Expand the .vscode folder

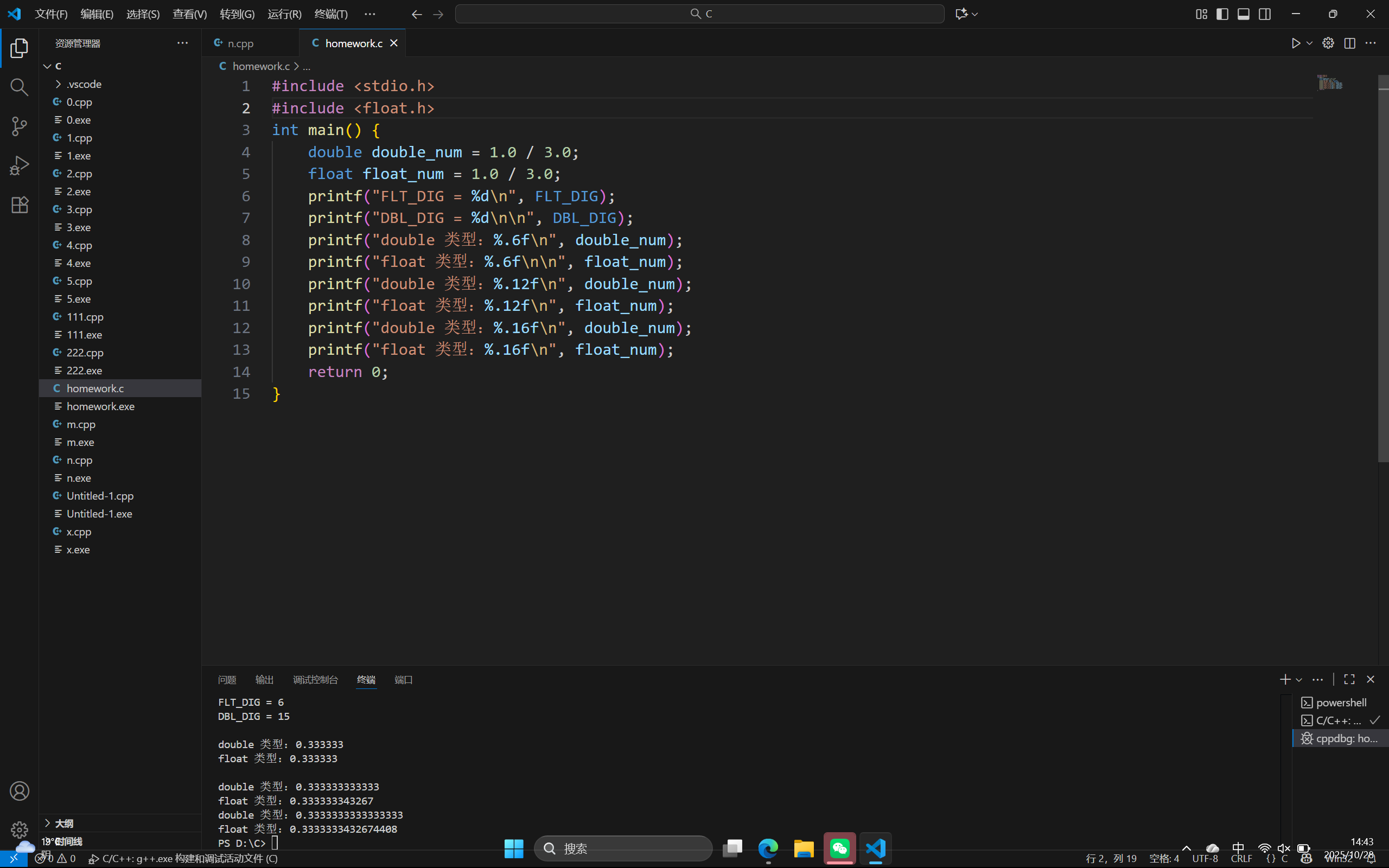pyautogui.click(x=84, y=84)
